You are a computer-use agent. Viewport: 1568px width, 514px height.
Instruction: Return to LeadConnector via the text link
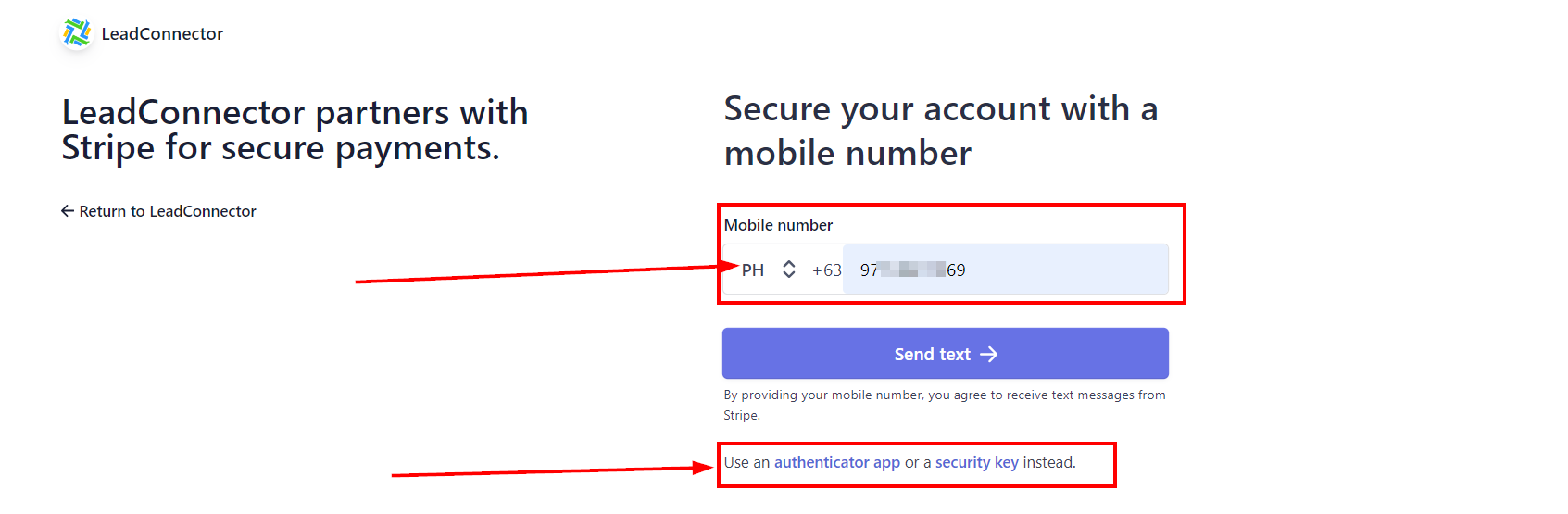[168, 211]
